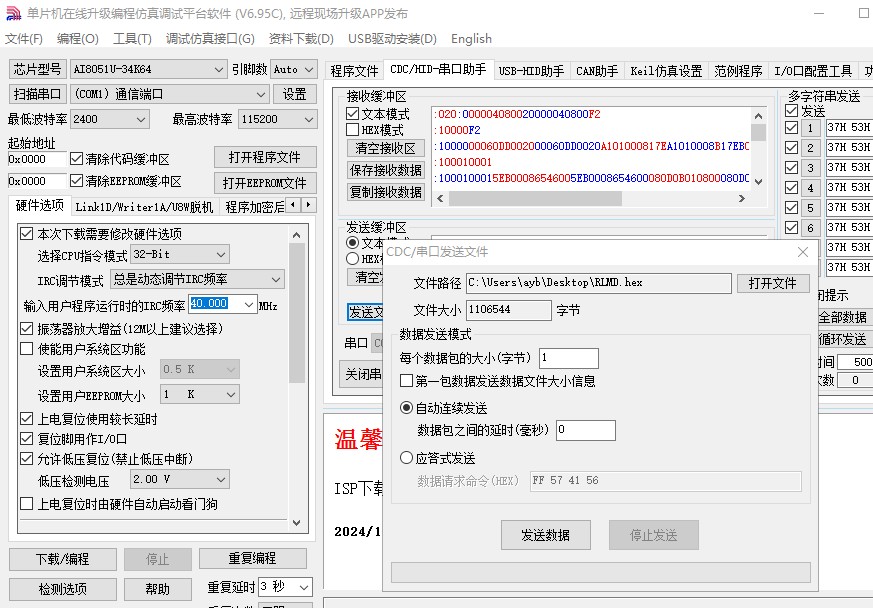
Task: Switch to 程序文件 tab
Action: (x=354, y=71)
